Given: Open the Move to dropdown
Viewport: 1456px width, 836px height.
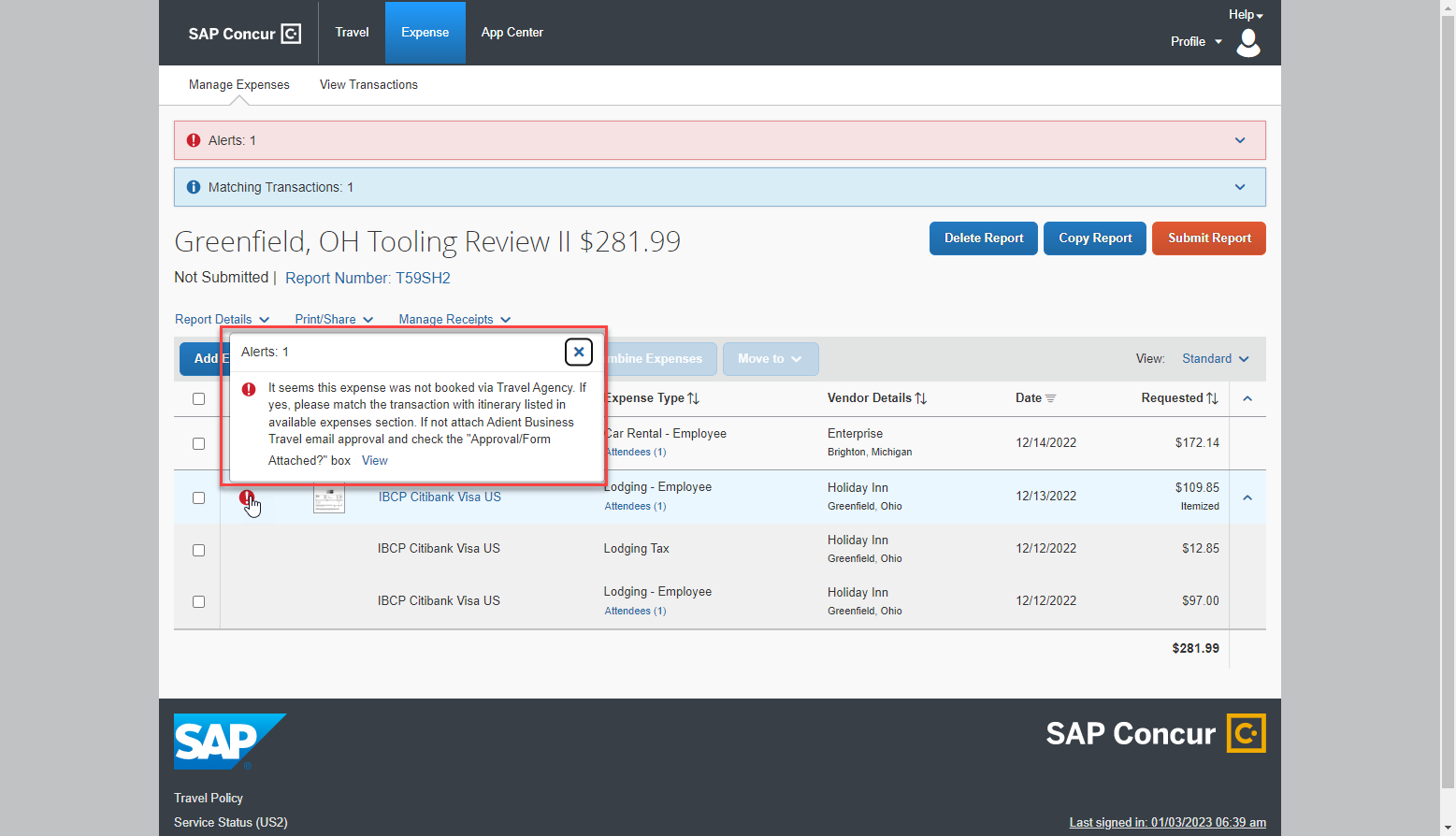Looking at the screenshot, I should point(771,359).
